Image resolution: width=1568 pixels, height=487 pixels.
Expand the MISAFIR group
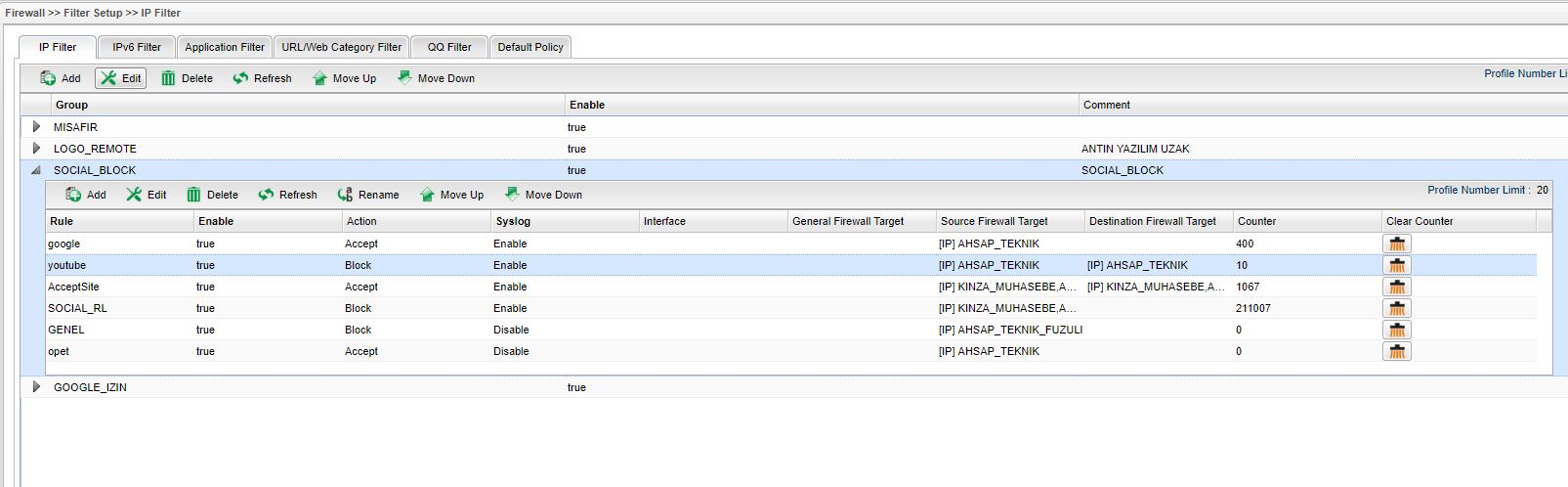pyautogui.click(x=36, y=127)
